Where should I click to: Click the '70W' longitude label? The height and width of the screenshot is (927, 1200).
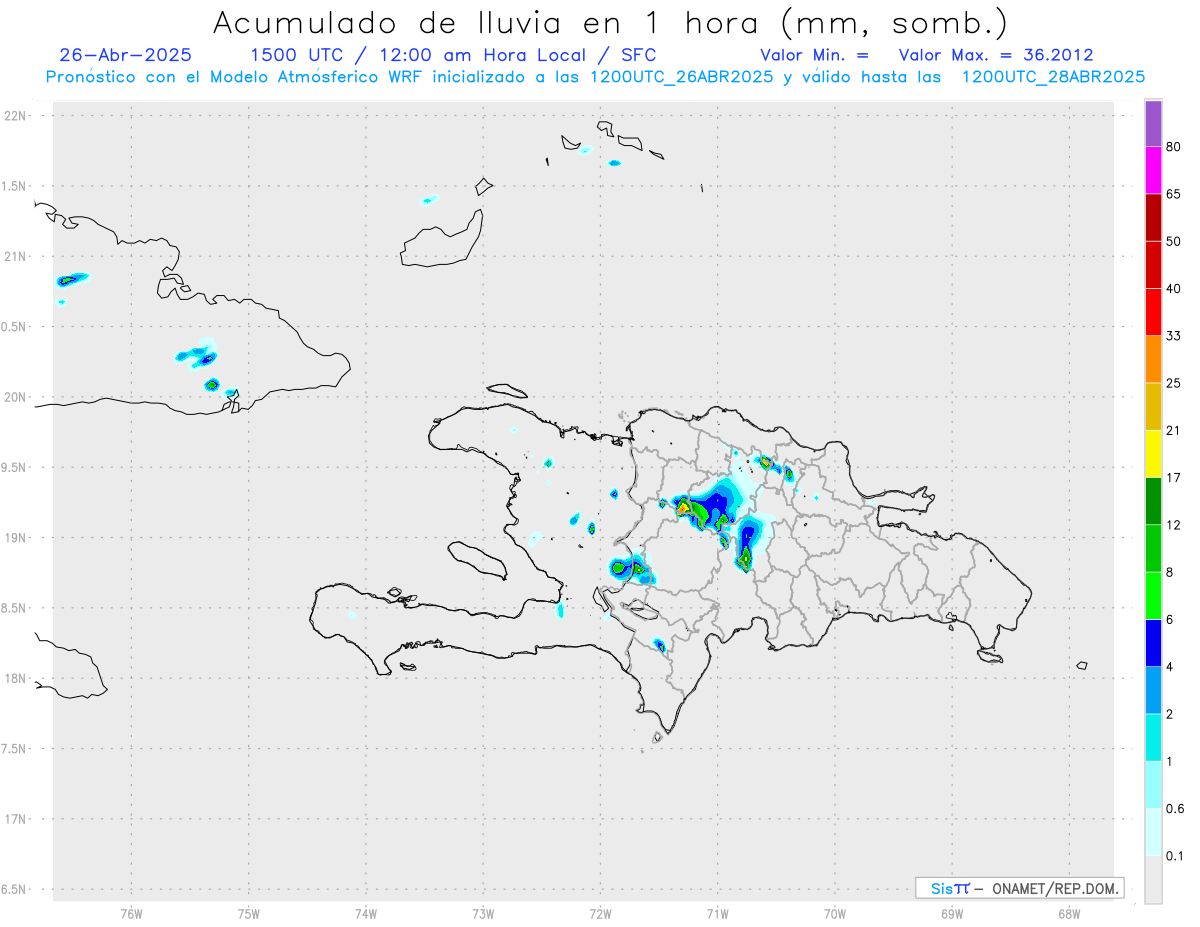pos(835,914)
